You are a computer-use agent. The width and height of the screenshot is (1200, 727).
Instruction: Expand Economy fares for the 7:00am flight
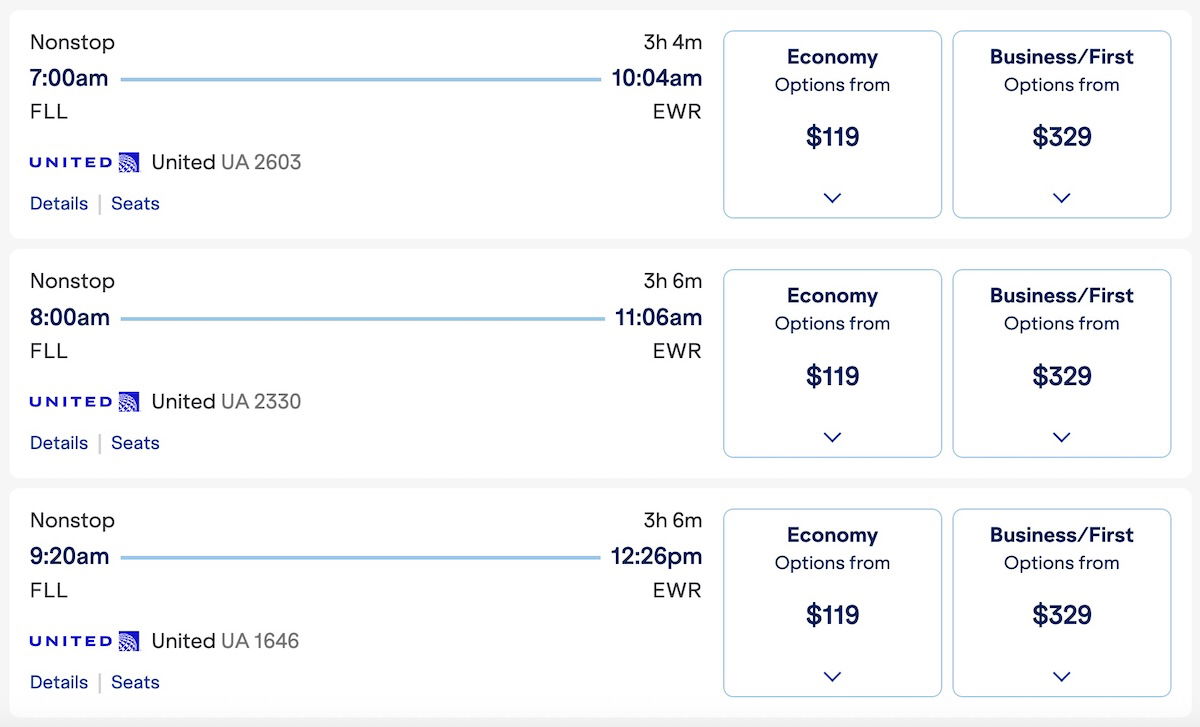coord(832,198)
